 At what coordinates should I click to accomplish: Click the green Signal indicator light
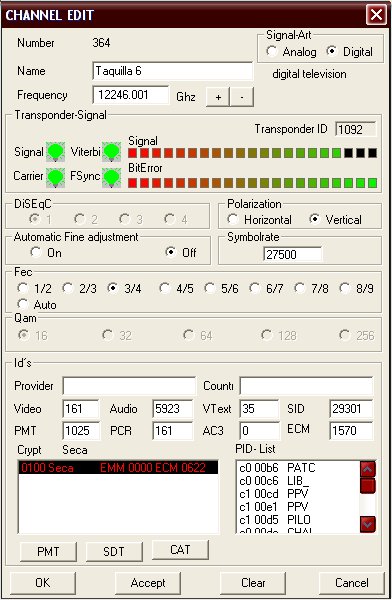pyautogui.click(x=56, y=152)
